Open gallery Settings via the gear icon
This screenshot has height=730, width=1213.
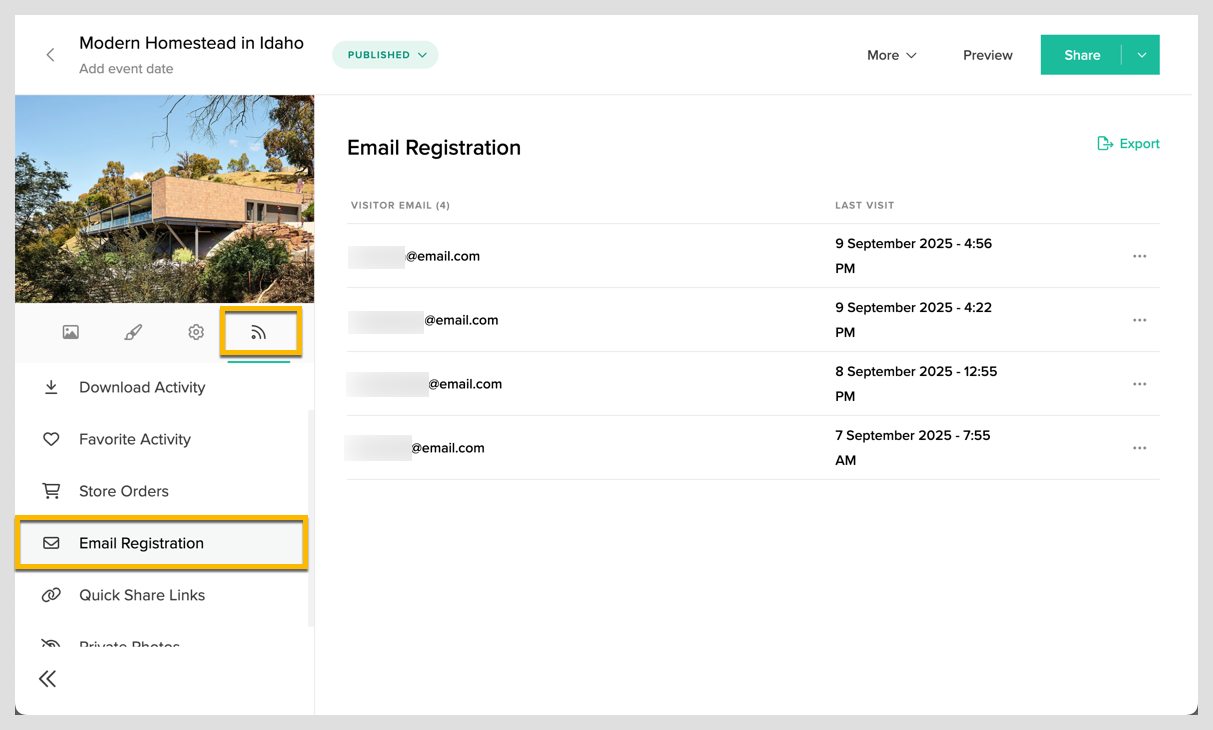(196, 331)
